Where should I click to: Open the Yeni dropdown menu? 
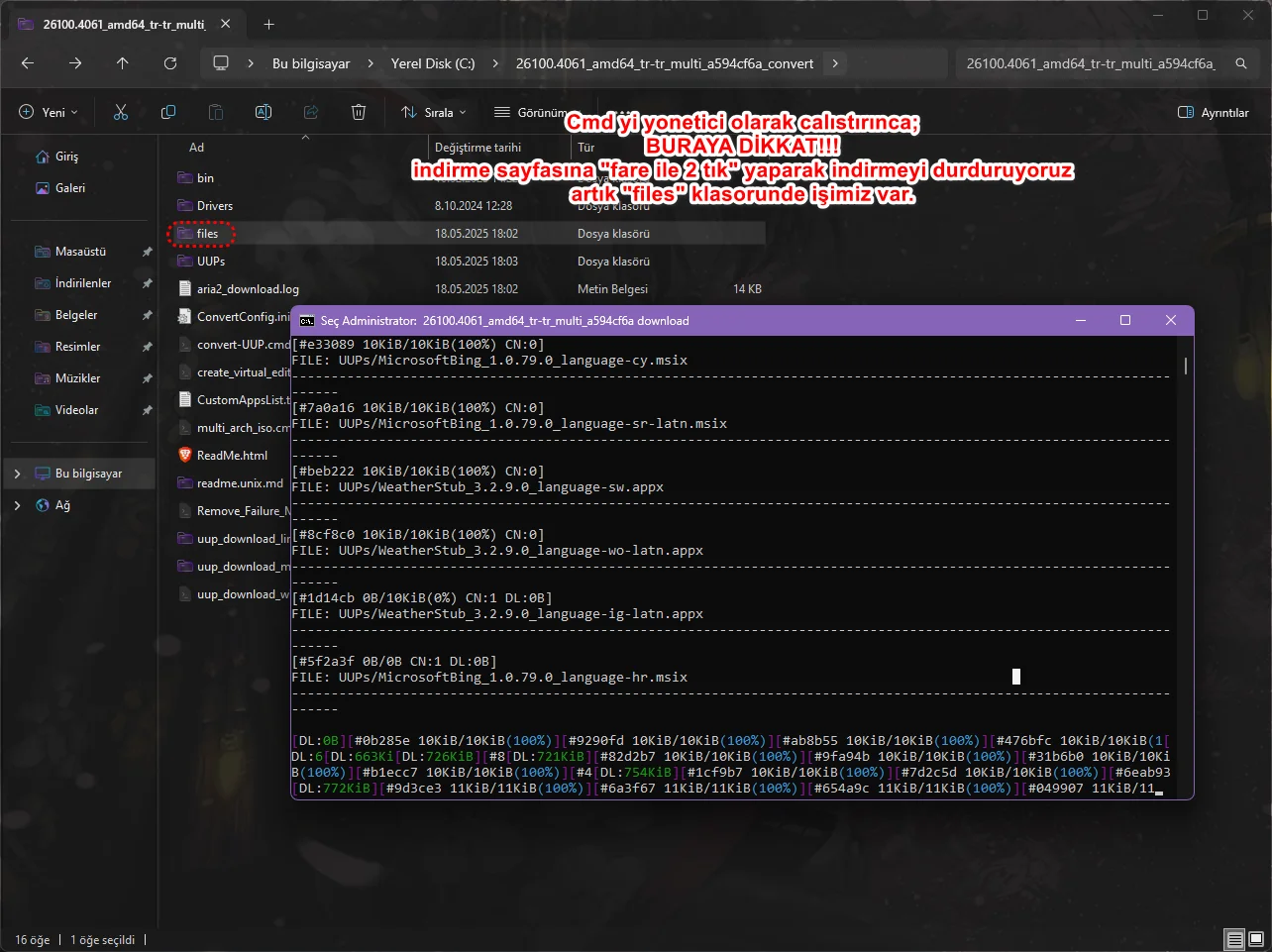click(48, 112)
